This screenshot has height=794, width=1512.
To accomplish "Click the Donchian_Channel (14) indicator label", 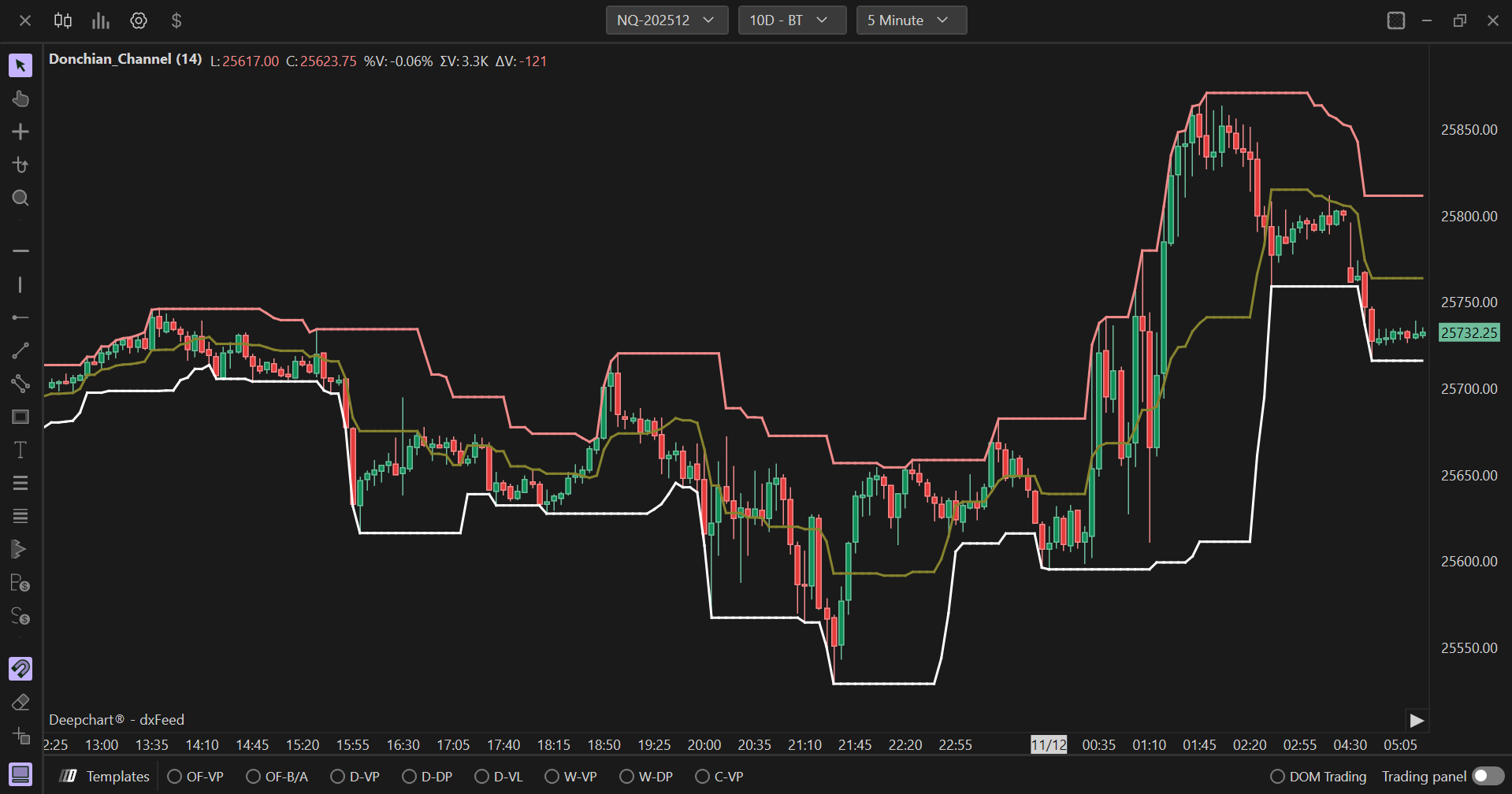I will click(x=125, y=60).
